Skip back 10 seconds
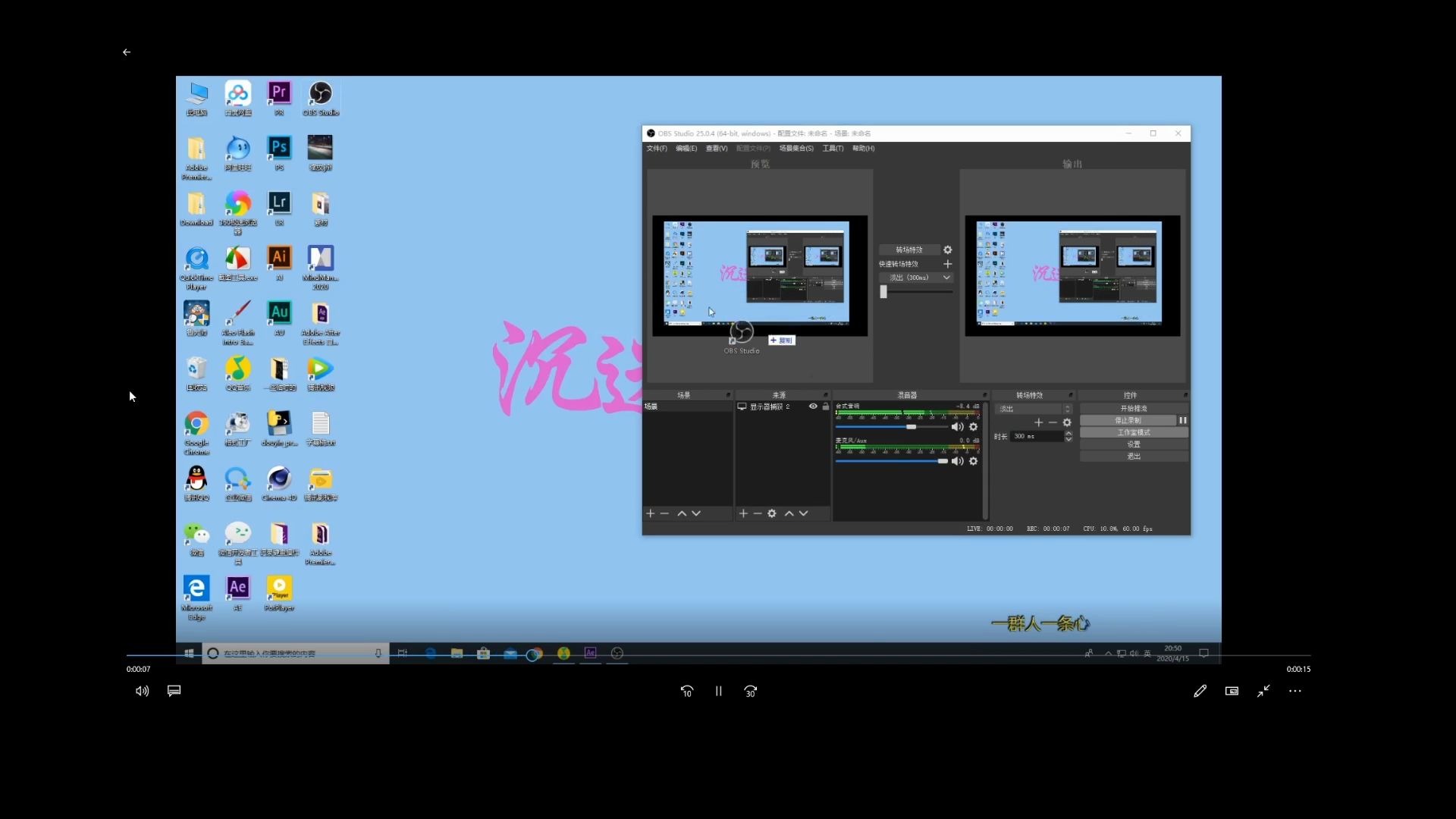 point(686,691)
